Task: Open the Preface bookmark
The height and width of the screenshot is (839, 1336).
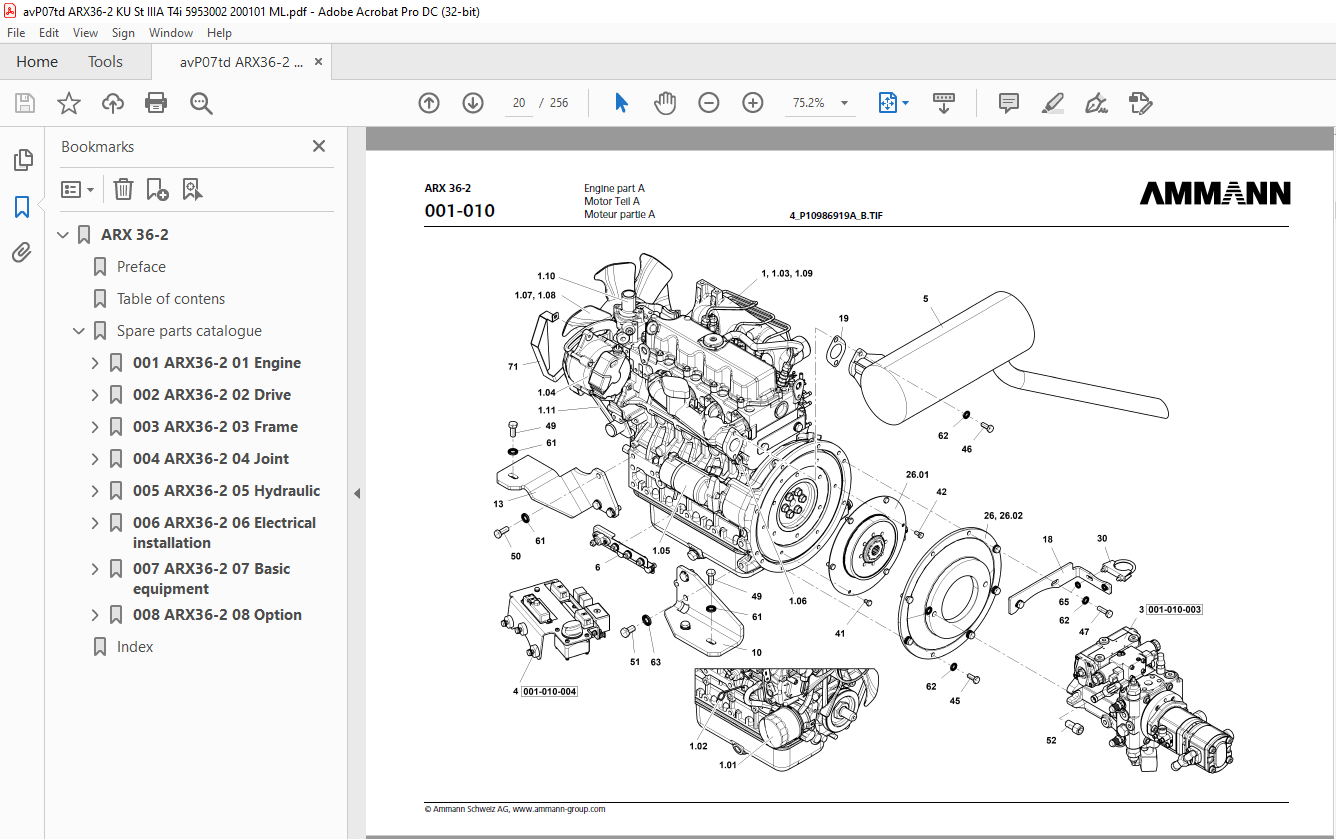Action: click(141, 267)
